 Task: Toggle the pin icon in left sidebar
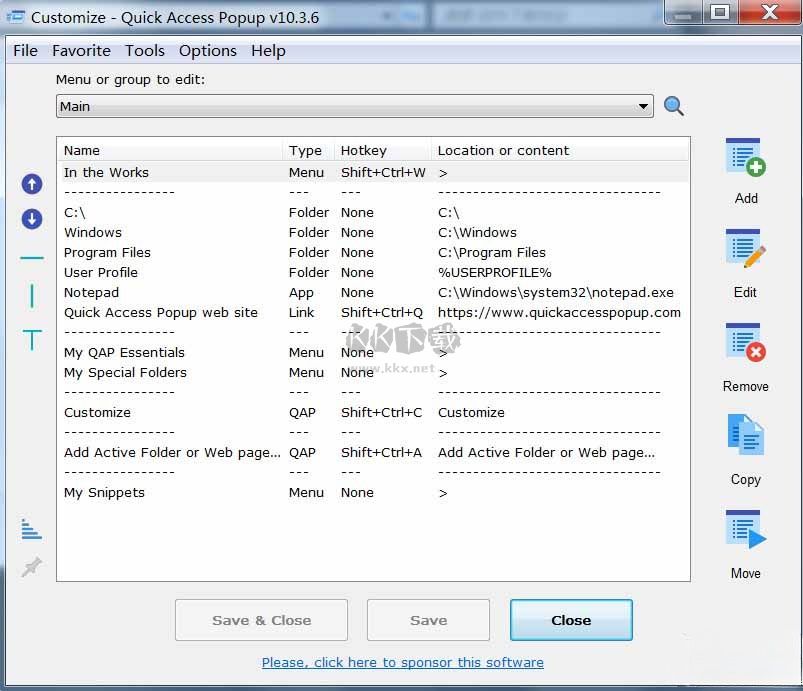coord(32,567)
